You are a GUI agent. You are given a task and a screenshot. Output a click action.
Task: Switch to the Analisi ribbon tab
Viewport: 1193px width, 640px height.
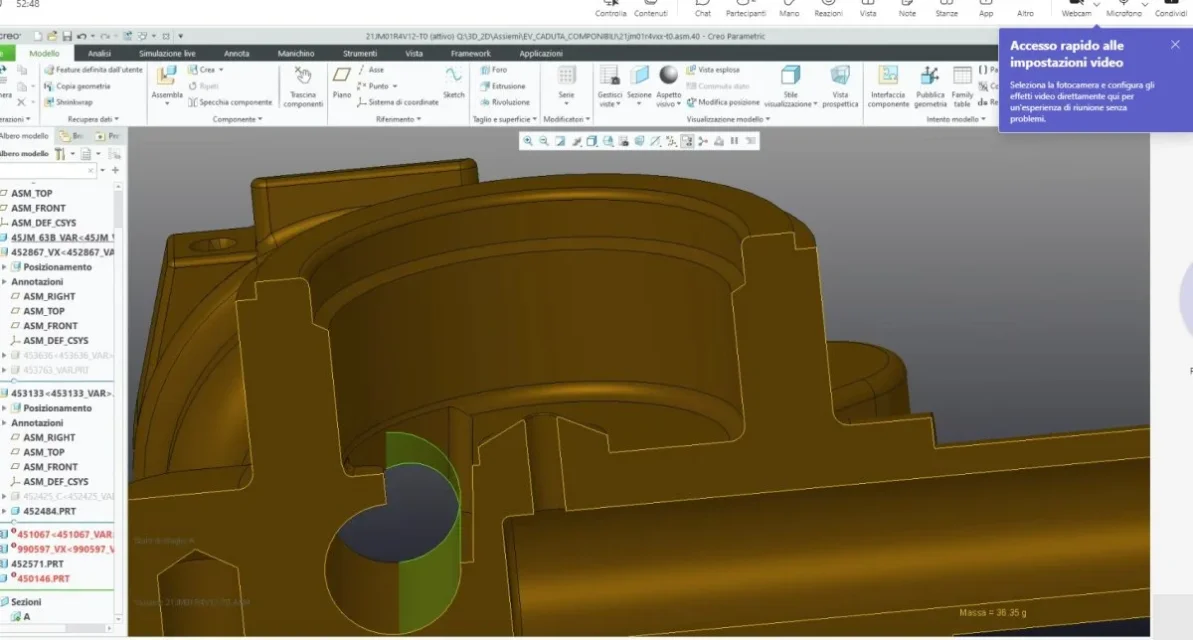pyautogui.click(x=99, y=53)
